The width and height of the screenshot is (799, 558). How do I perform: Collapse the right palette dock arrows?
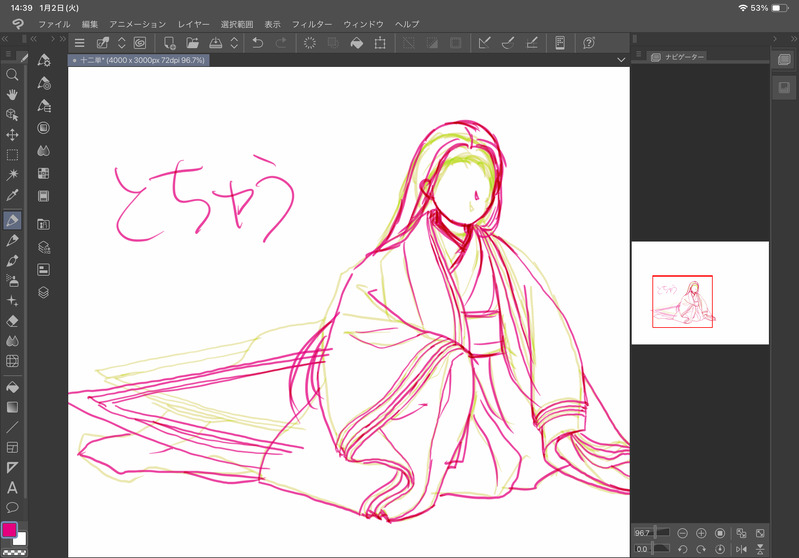(794, 39)
